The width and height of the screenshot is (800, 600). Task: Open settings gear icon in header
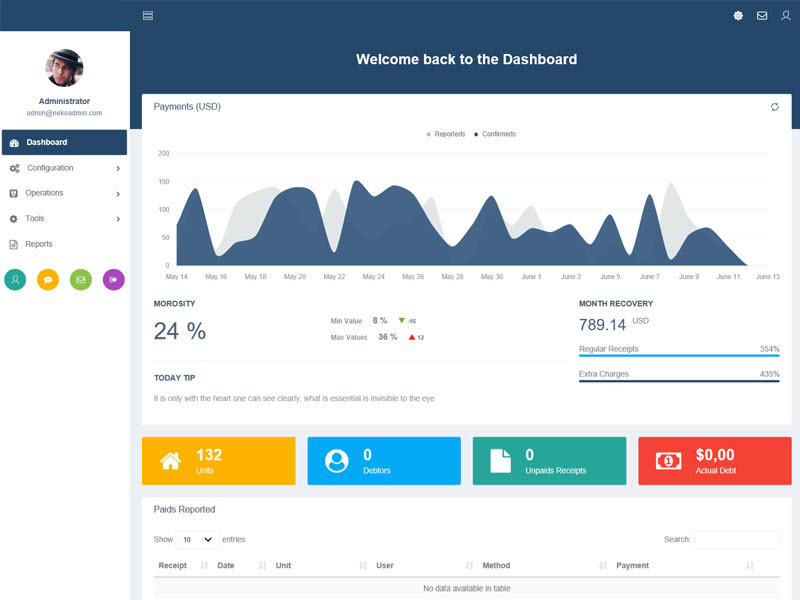pos(738,15)
